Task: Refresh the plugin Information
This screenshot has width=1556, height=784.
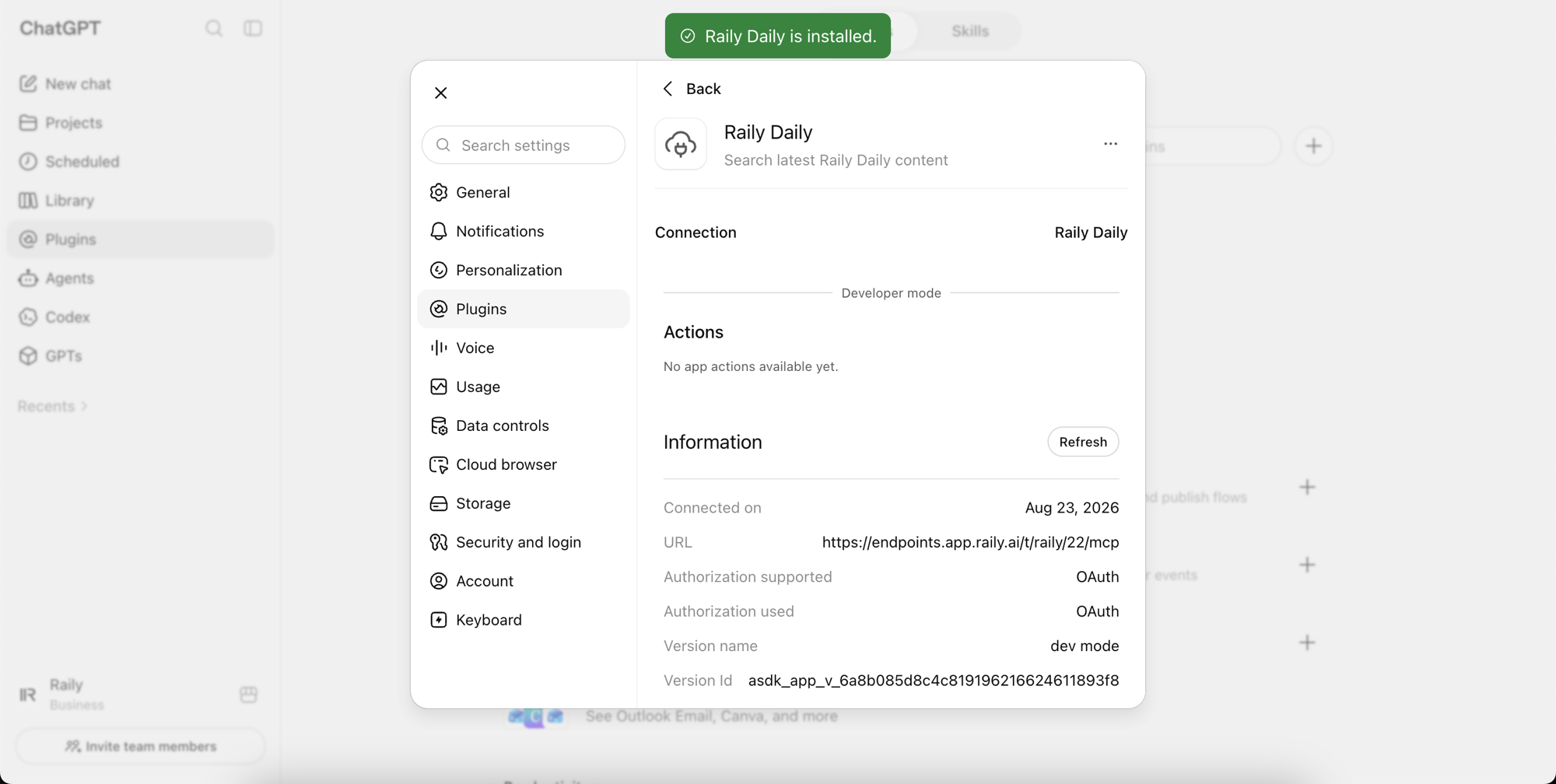Action: (x=1083, y=442)
